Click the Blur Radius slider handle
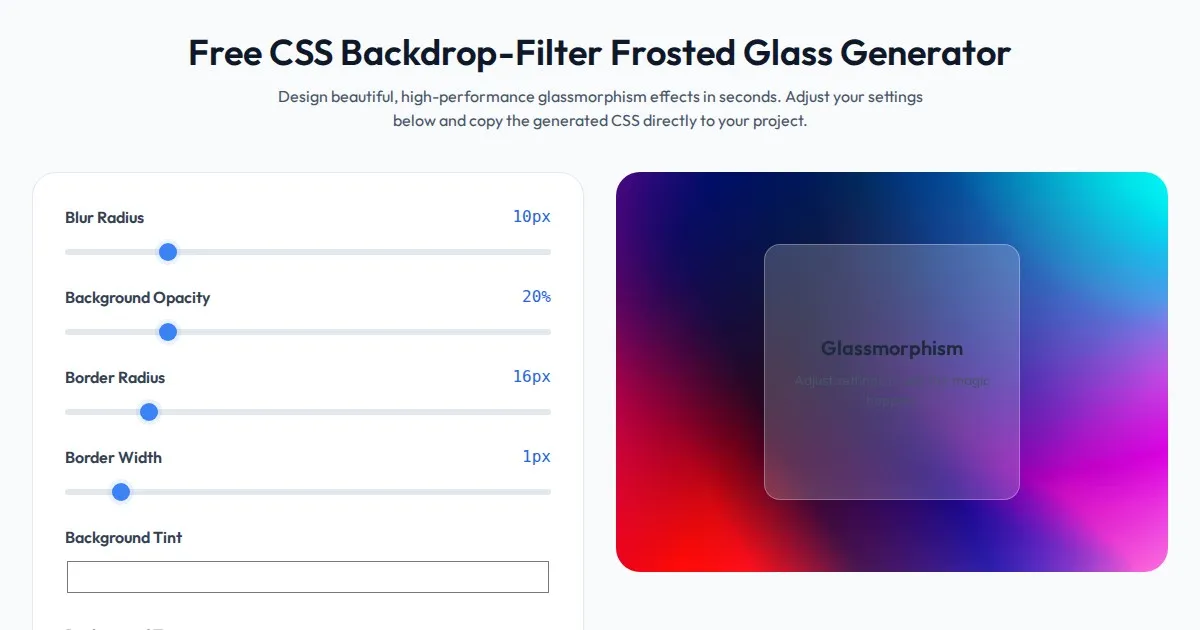 coord(168,252)
